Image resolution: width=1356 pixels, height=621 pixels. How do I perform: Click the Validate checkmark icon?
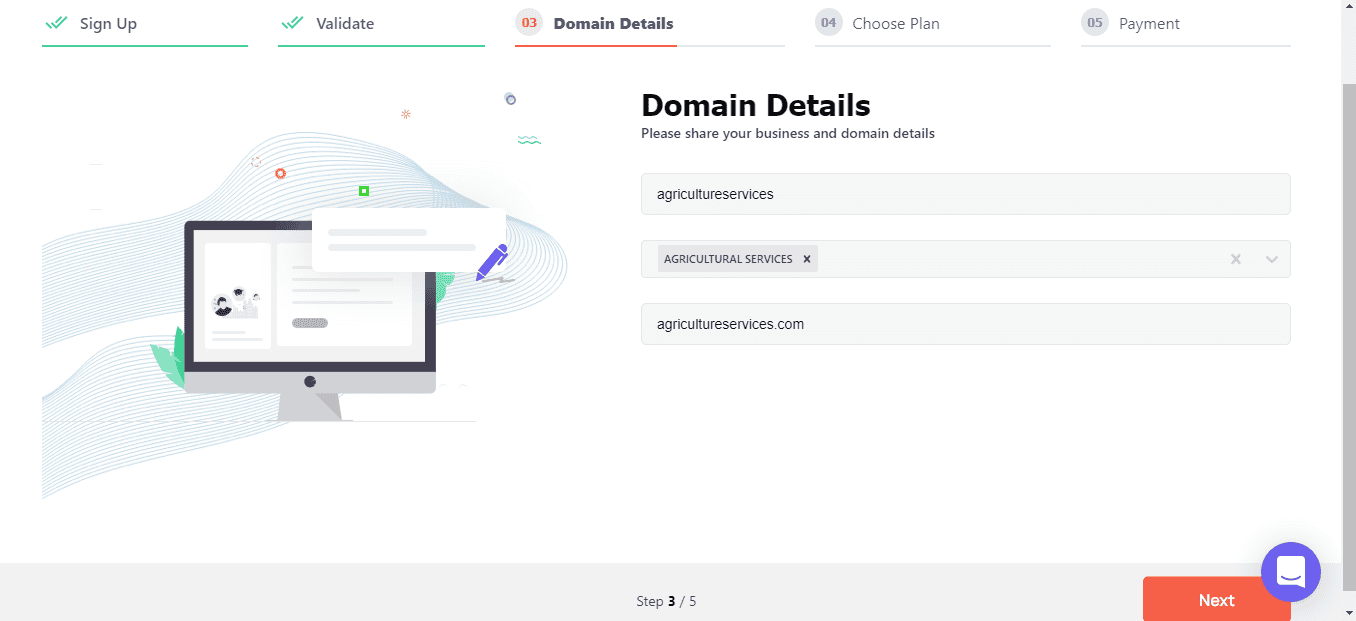pyautogui.click(x=292, y=23)
